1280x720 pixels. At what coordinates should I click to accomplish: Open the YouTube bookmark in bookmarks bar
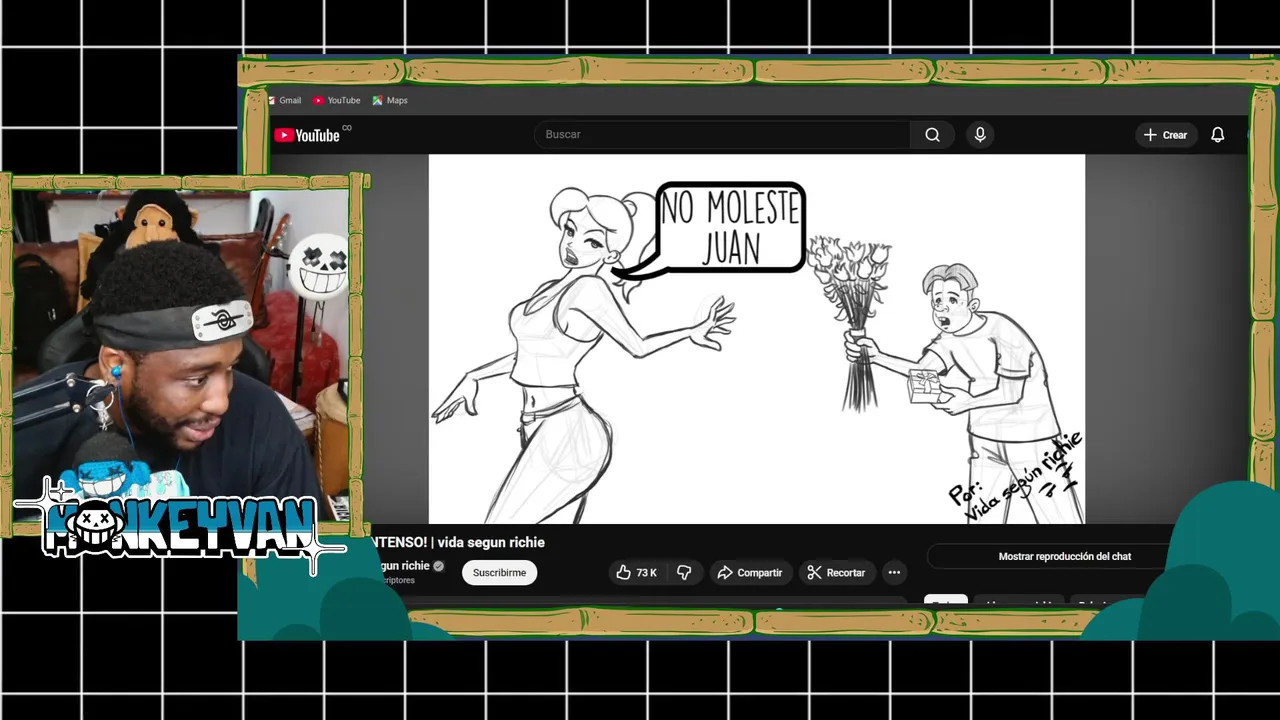336,100
